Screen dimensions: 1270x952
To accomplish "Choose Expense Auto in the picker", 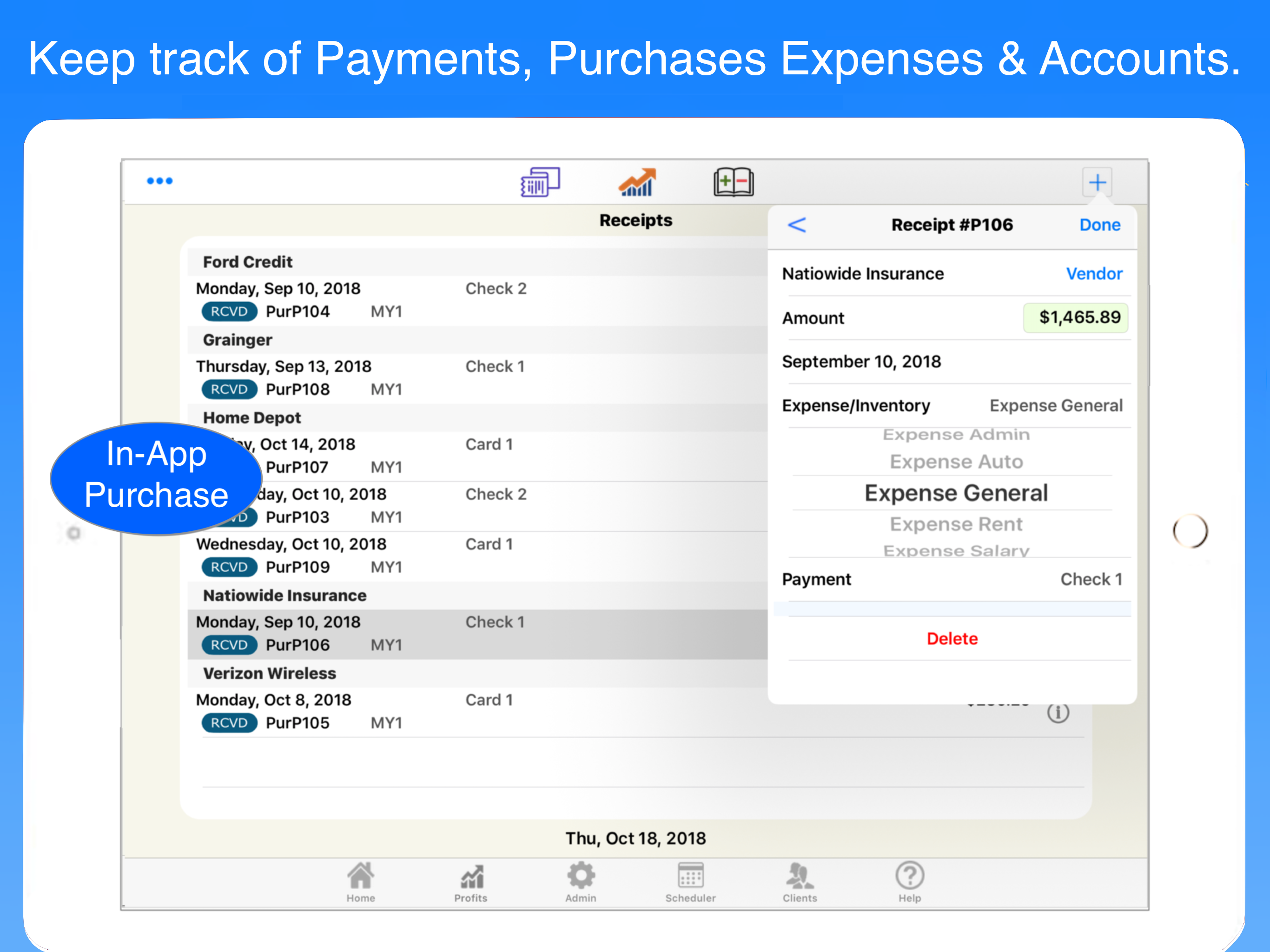I will tap(956, 462).
